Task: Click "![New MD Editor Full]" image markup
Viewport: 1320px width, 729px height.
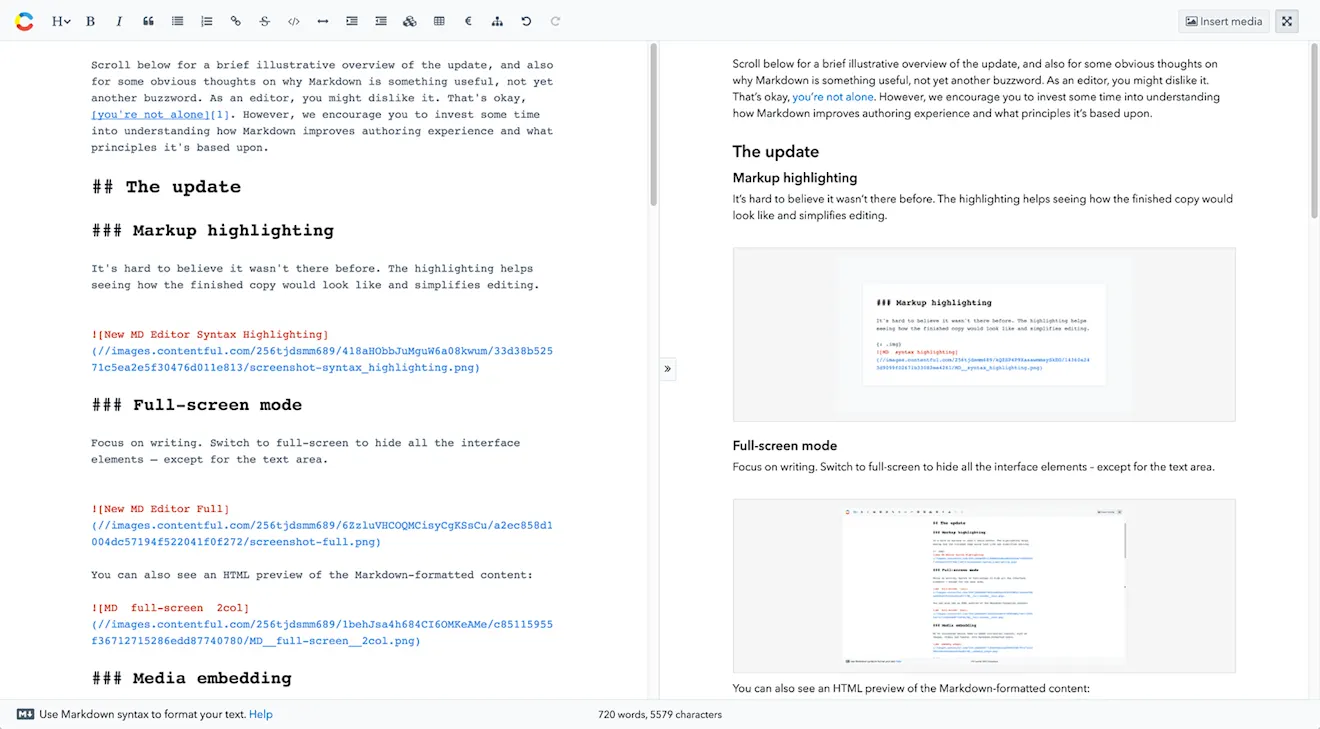Action: pyautogui.click(x=160, y=509)
